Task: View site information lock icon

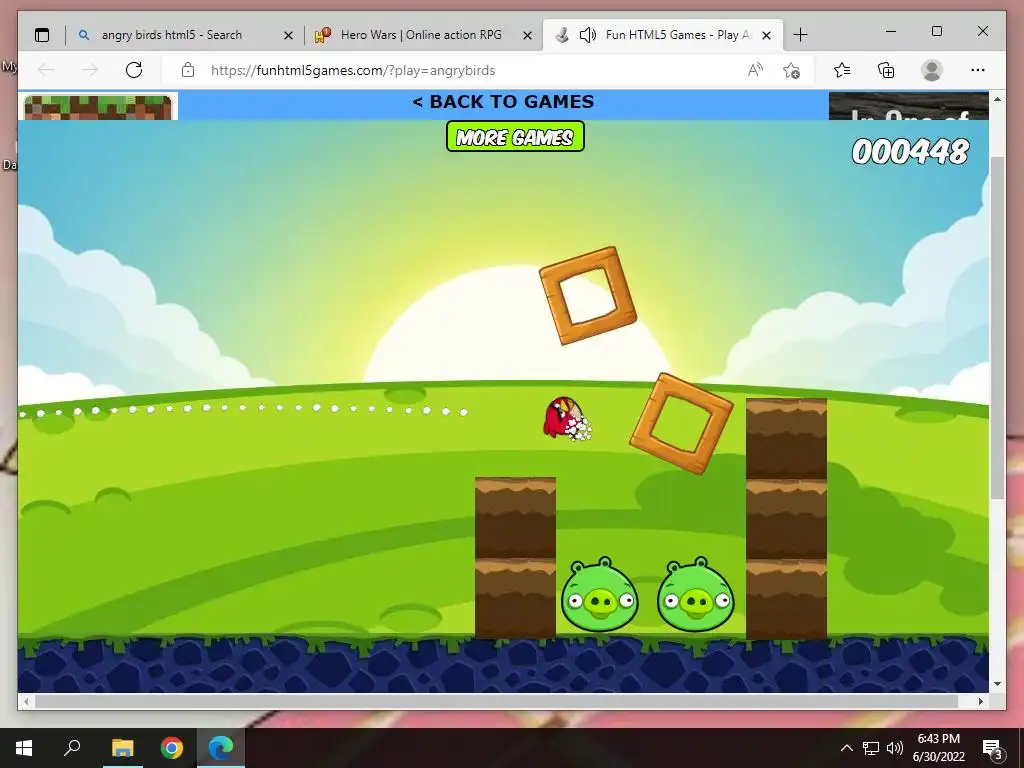Action: click(x=188, y=70)
